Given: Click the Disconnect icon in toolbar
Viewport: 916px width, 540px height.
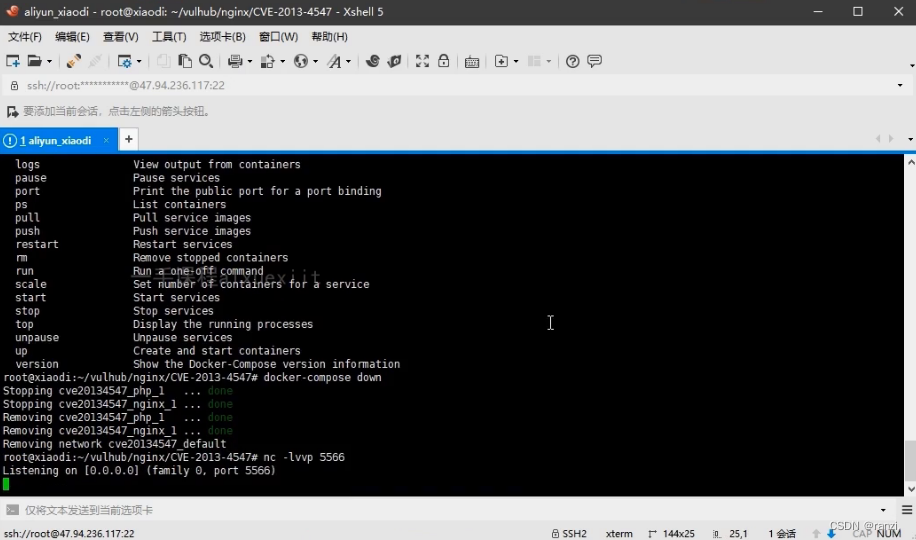Looking at the screenshot, I should (x=95, y=61).
